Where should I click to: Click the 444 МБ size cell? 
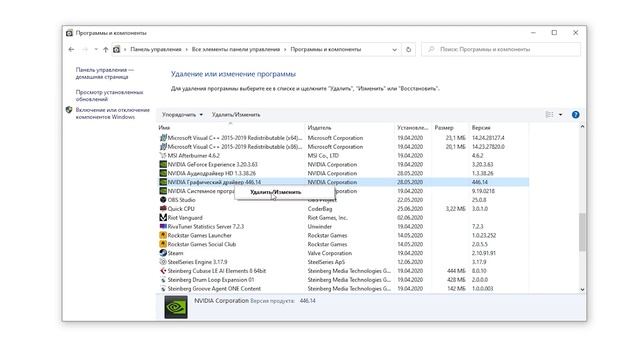pos(456,271)
